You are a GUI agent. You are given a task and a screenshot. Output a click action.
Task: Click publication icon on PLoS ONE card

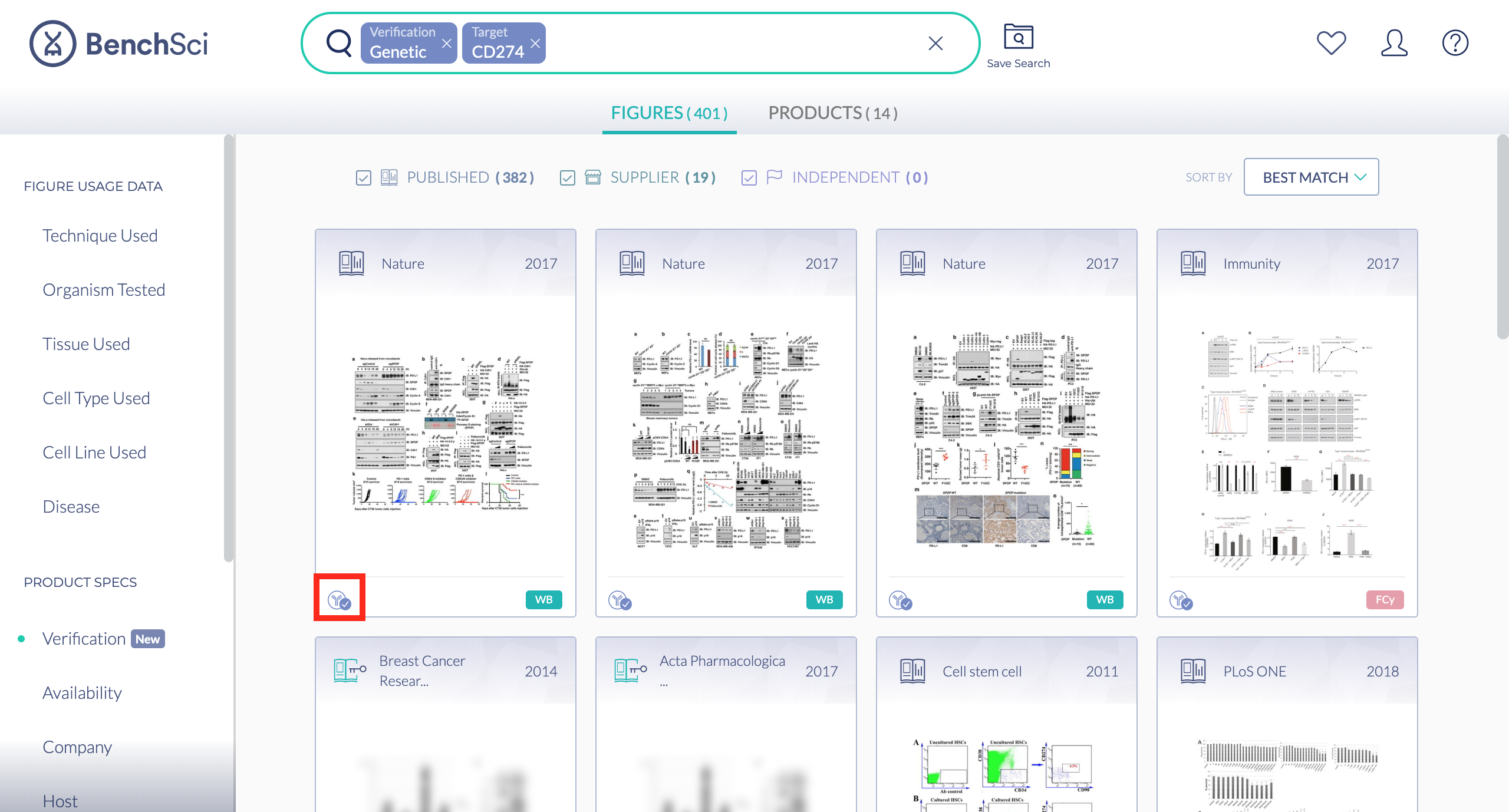1193,671
